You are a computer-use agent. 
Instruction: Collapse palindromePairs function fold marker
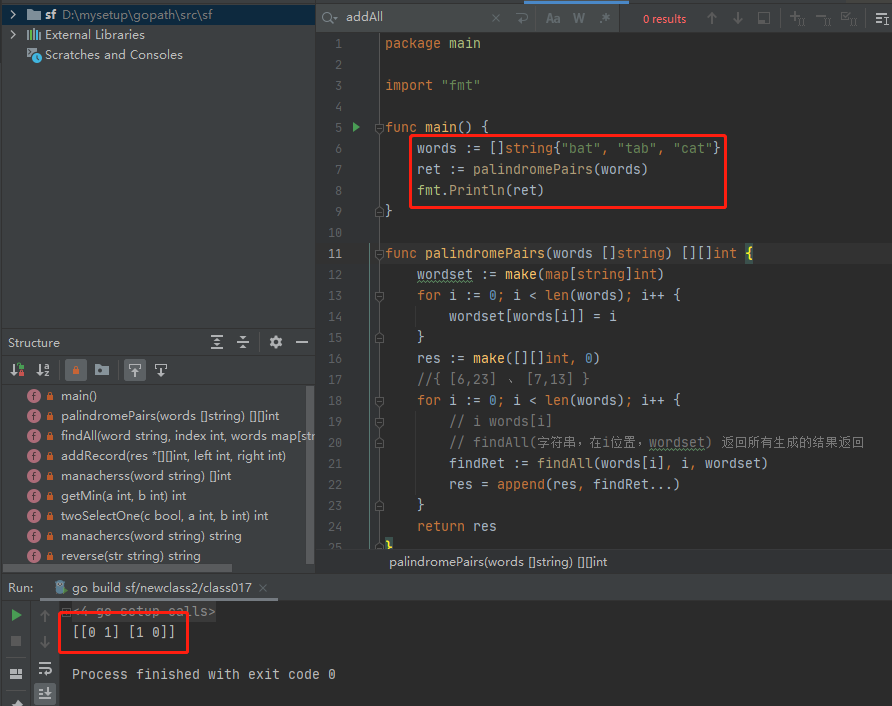point(379,254)
